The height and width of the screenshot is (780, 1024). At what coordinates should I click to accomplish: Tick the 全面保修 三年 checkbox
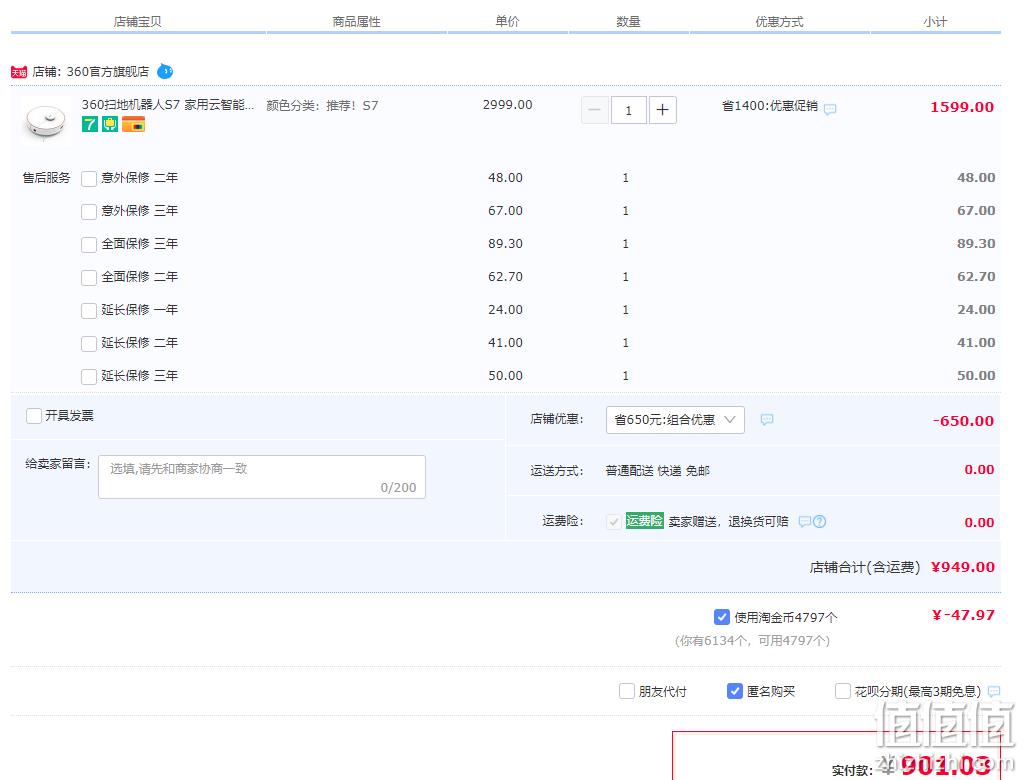(x=89, y=244)
